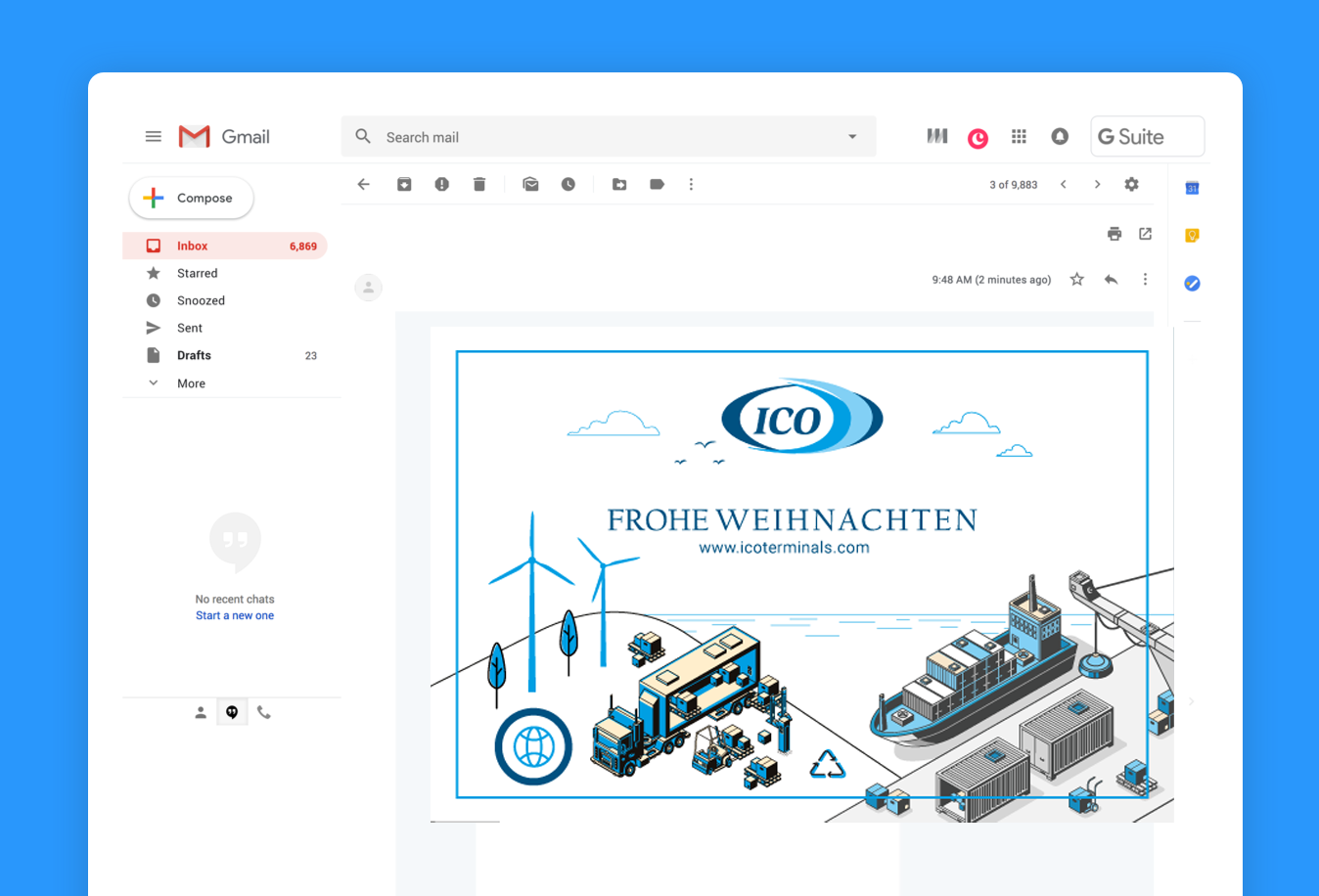Viewport: 1319px width, 896px height.
Task: Print this email
Action: pyautogui.click(x=1114, y=234)
